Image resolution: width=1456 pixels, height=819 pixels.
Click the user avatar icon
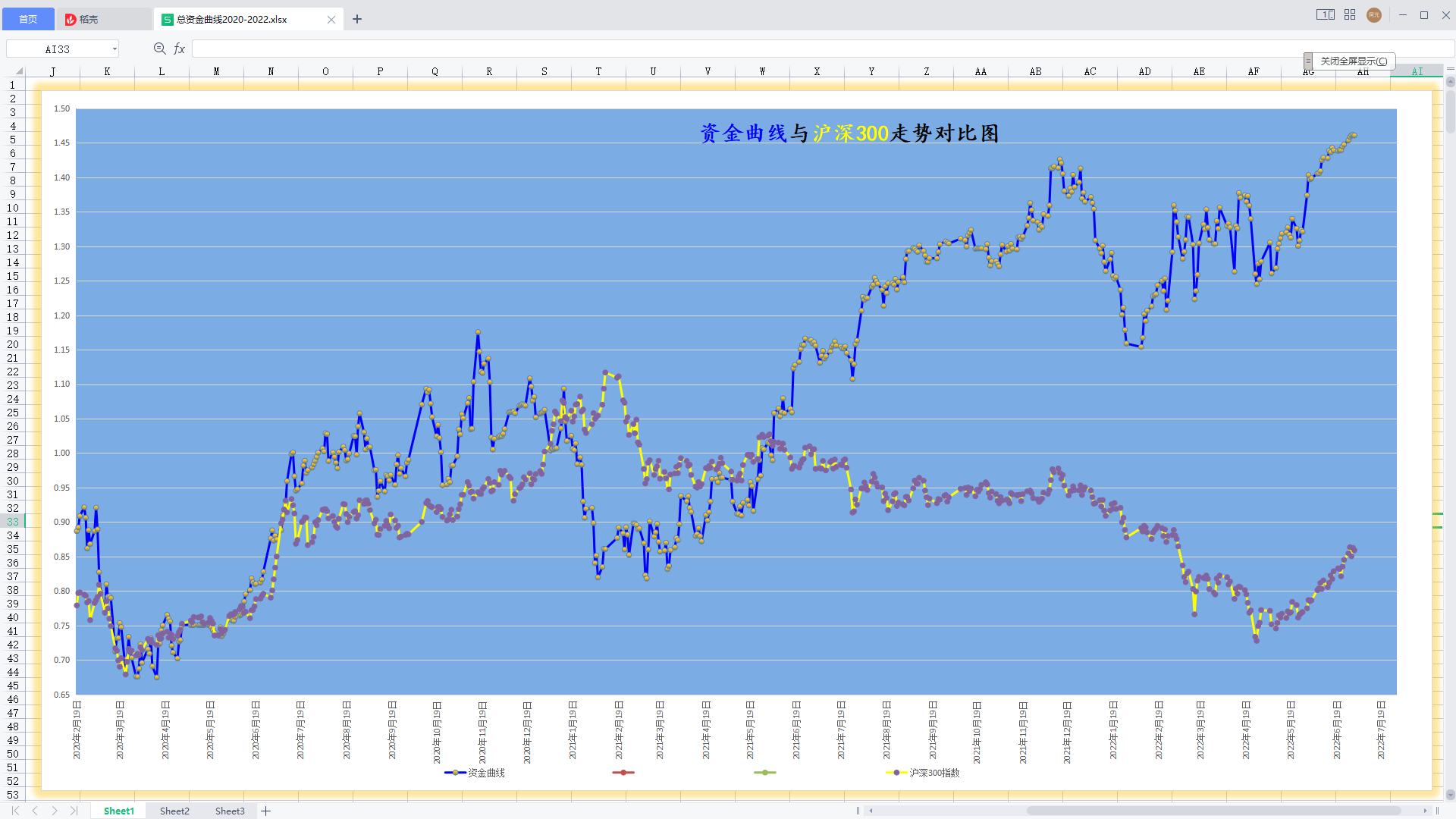(1373, 15)
